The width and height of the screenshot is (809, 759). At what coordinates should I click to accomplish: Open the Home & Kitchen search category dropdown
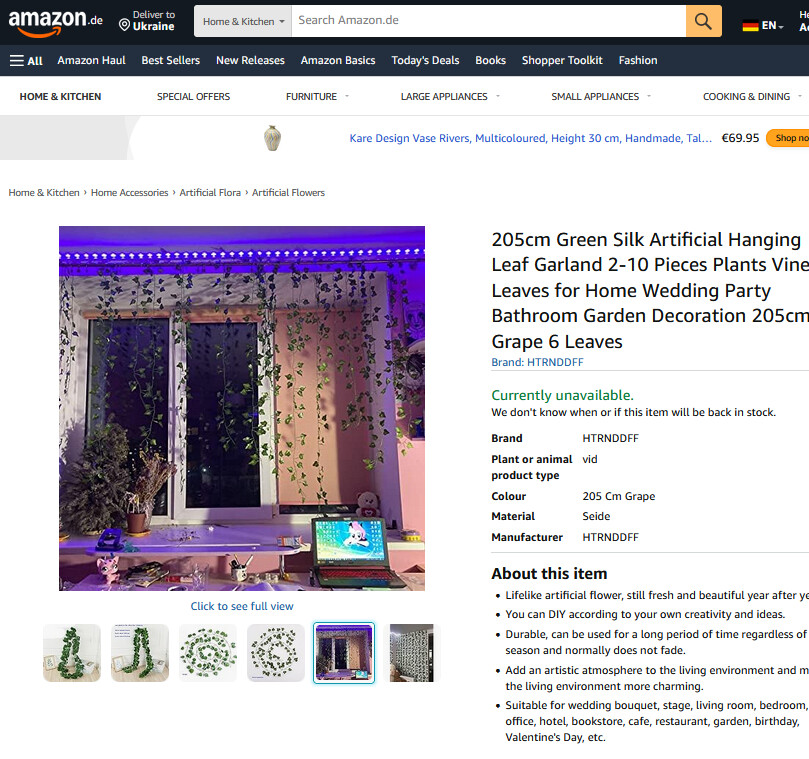click(x=243, y=21)
